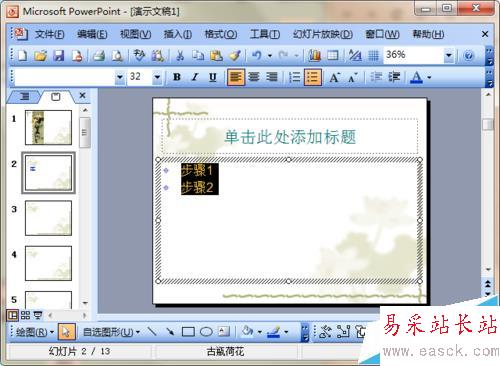This screenshot has height=366, width=500.
Task: Copy selection with the Copy icon
Action: pyautogui.click(x=198, y=55)
